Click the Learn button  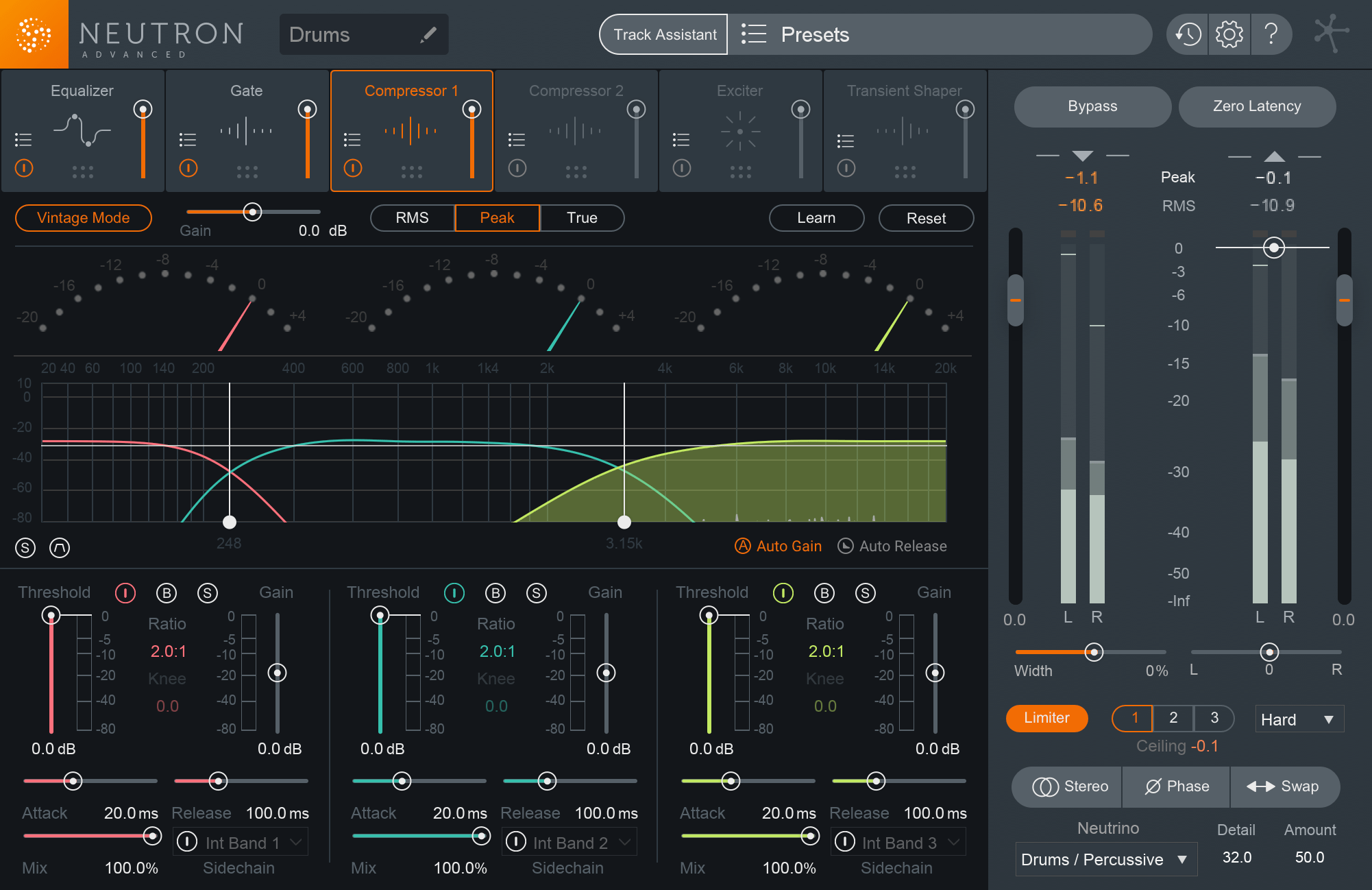coord(816,217)
